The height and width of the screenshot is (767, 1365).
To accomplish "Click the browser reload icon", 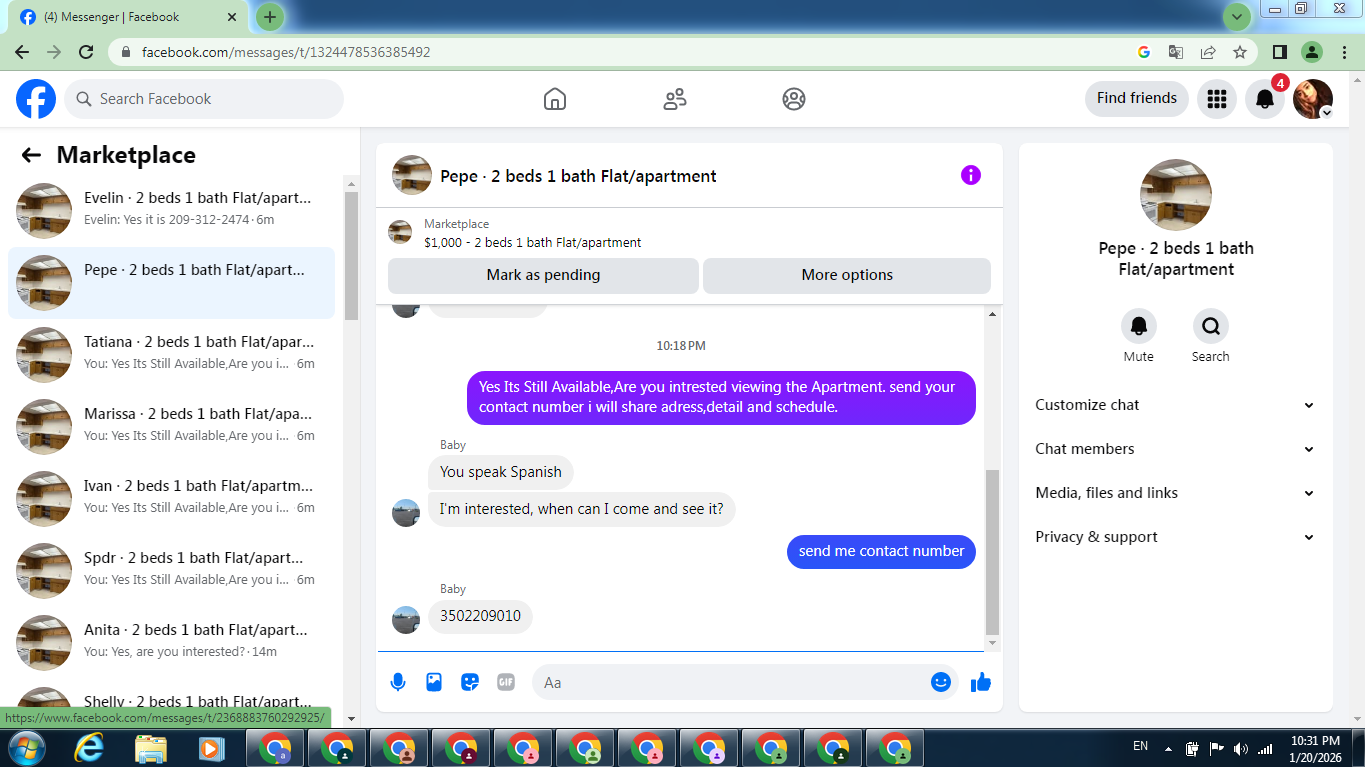I will click(86, 52).
